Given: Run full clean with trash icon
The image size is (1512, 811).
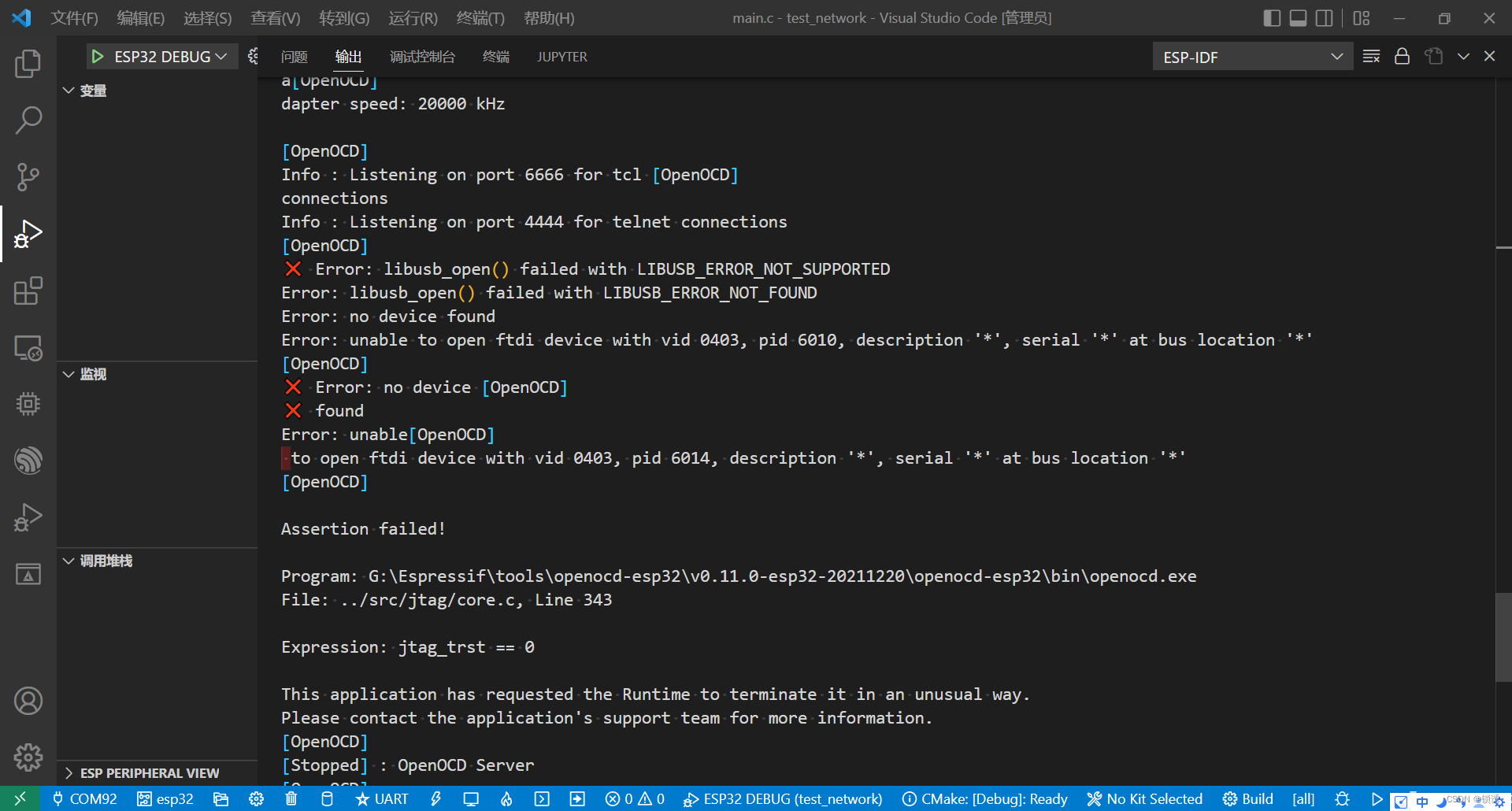Looking at the screenshot, I should pyautogui.click(x=291, y=798).
